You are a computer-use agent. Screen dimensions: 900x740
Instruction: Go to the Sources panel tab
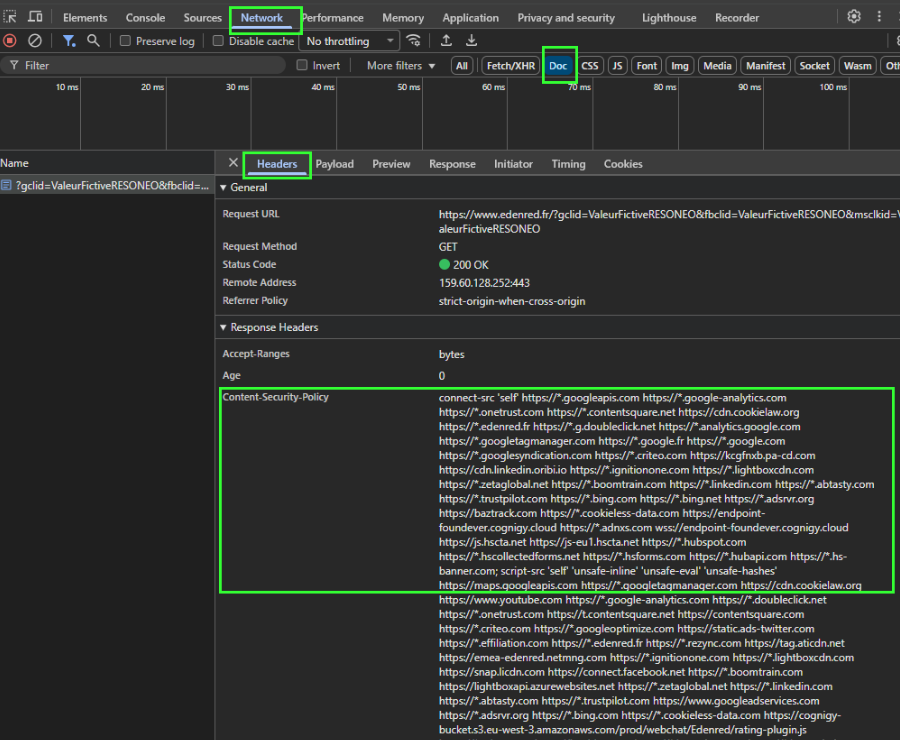pos(202,18)
